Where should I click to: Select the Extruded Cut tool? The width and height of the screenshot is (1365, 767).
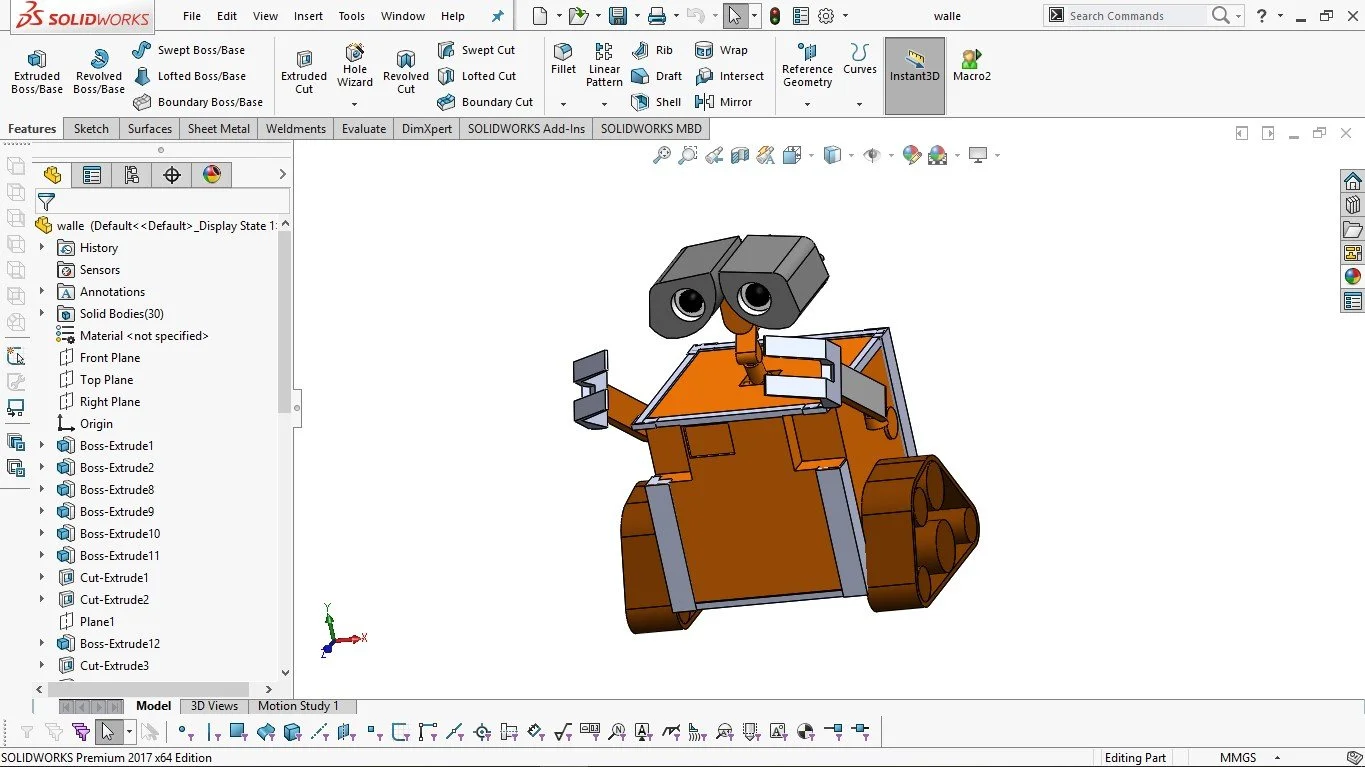304,71
